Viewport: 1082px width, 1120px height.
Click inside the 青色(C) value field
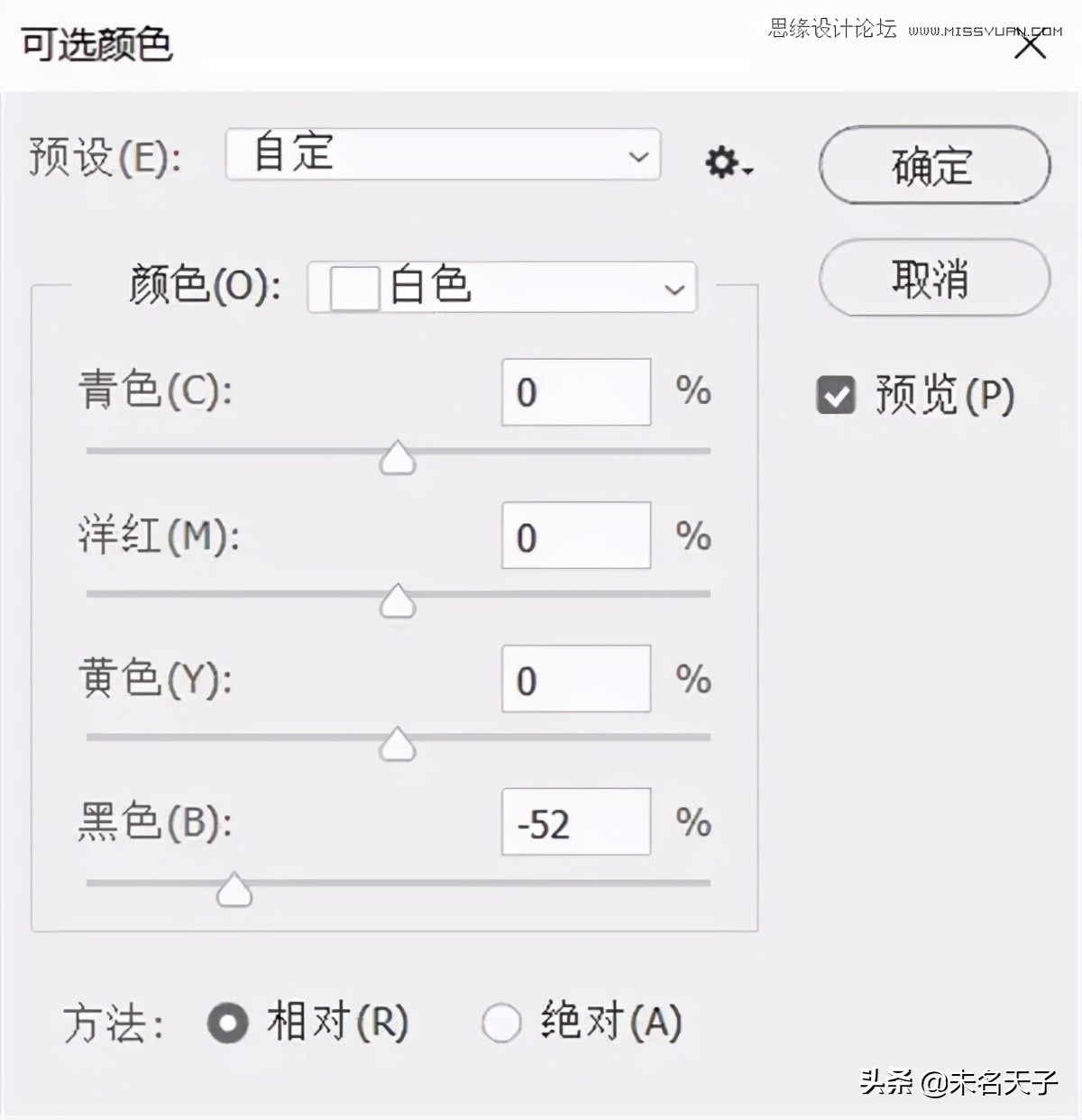[x=576, y=392]
